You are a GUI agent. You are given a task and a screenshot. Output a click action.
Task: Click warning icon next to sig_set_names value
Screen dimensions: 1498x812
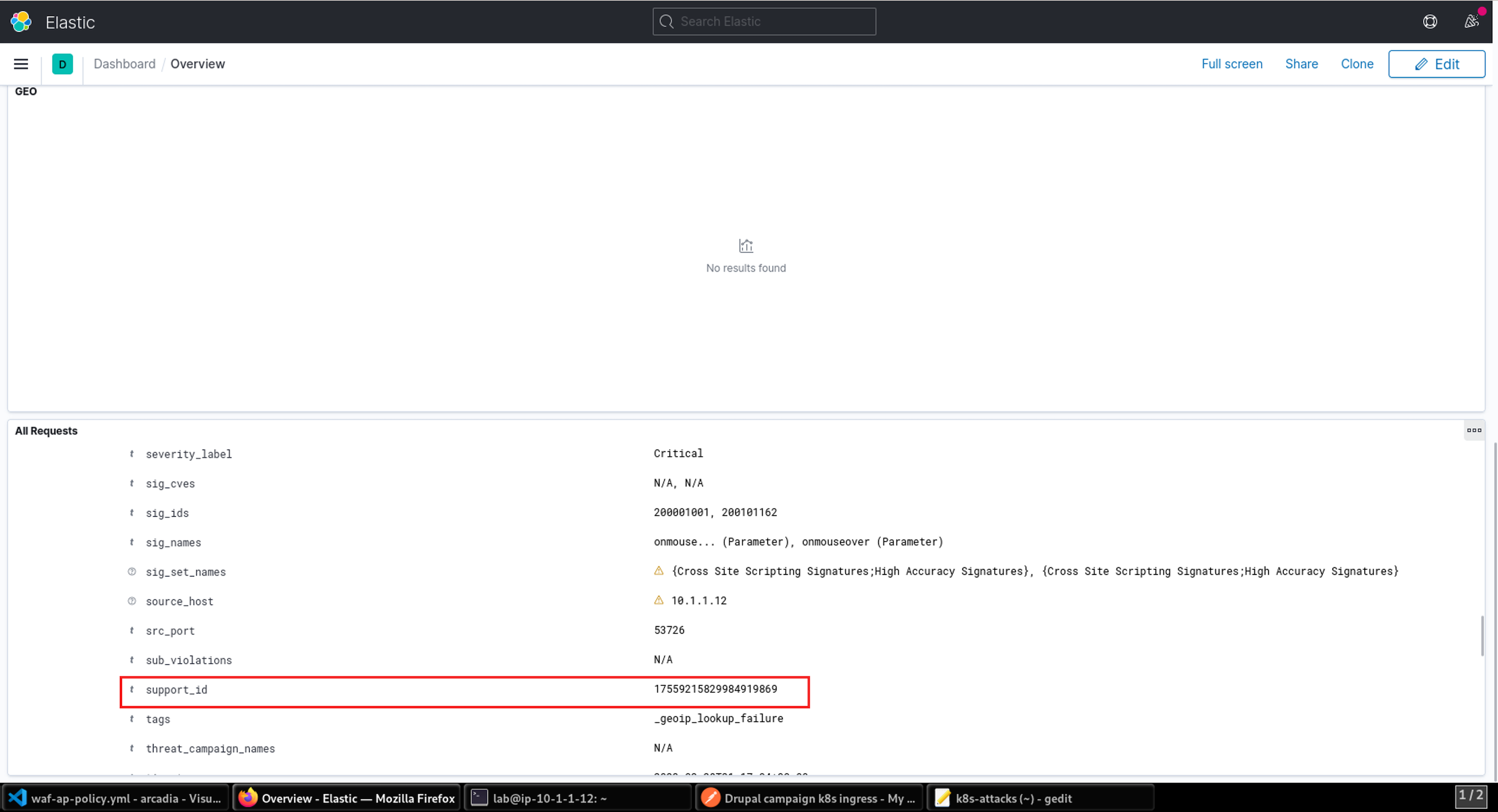659,571
